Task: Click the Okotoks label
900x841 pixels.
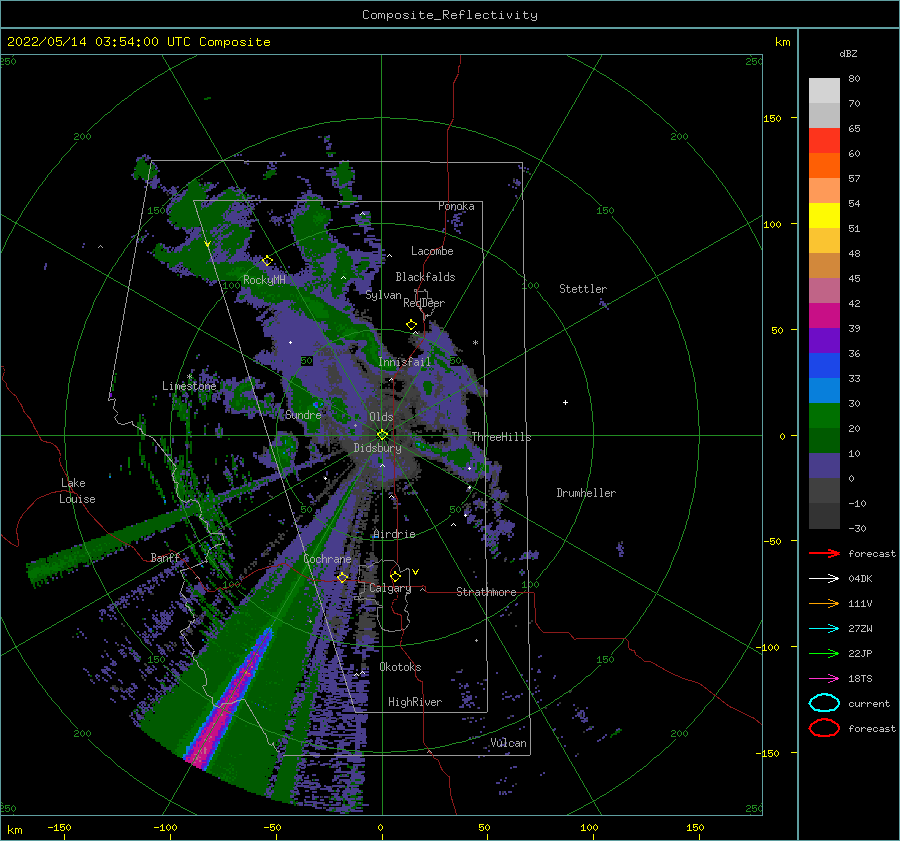Action: tap(400, 667)
